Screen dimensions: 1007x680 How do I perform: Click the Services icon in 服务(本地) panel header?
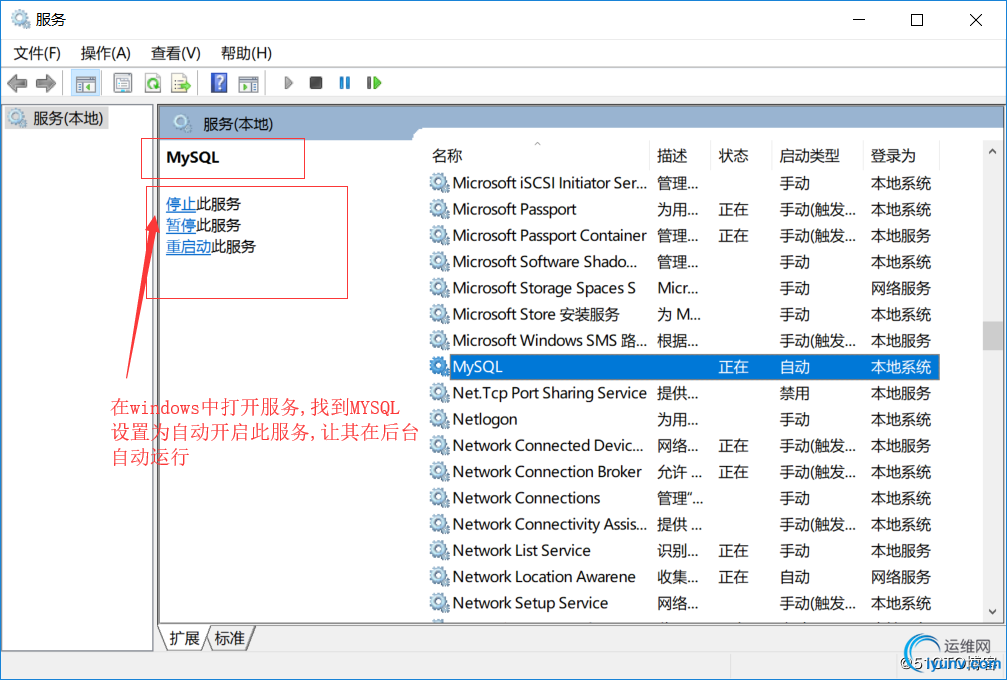point(182,123)
